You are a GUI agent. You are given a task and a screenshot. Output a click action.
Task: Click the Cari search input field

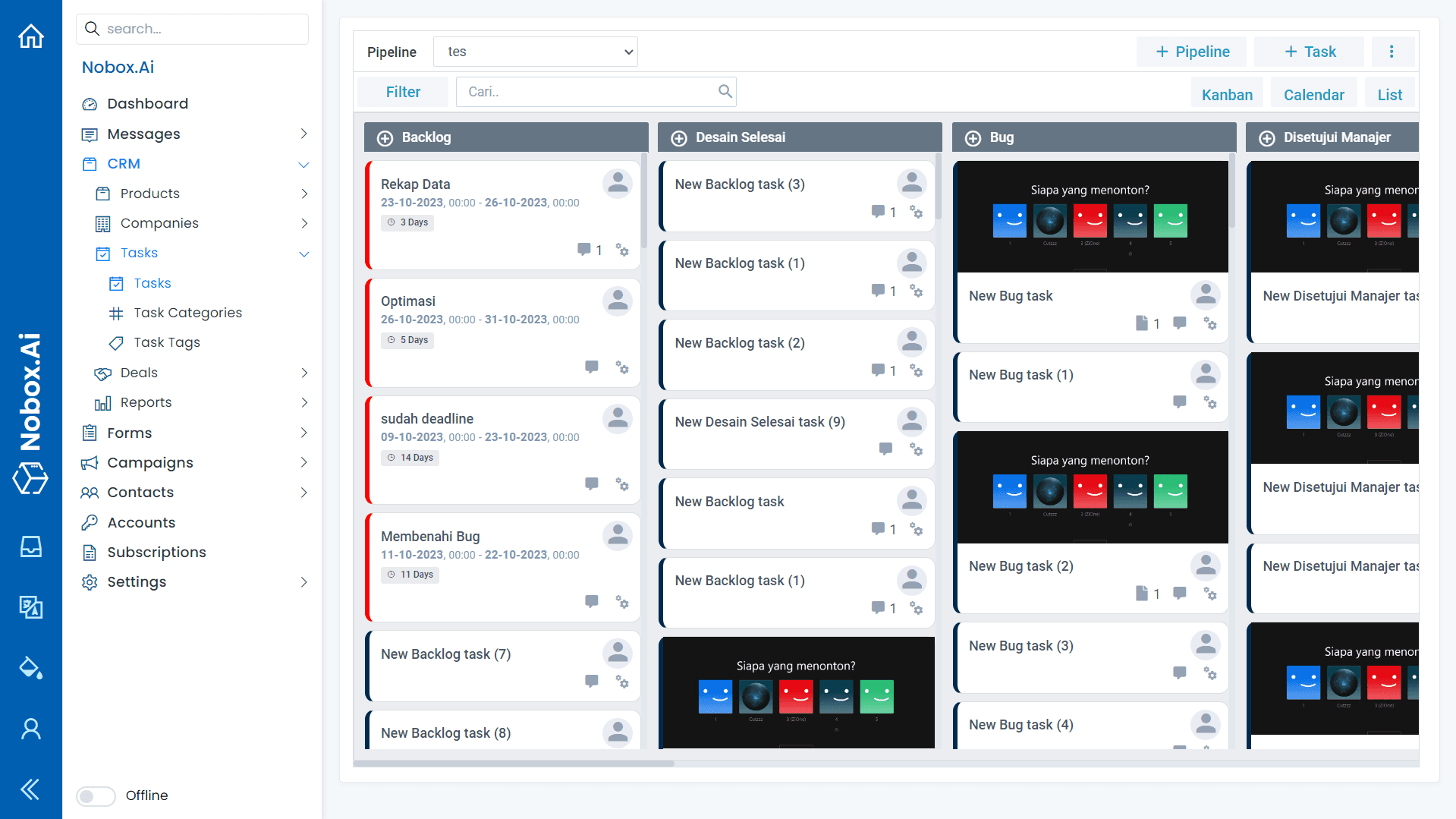(588, 92)
